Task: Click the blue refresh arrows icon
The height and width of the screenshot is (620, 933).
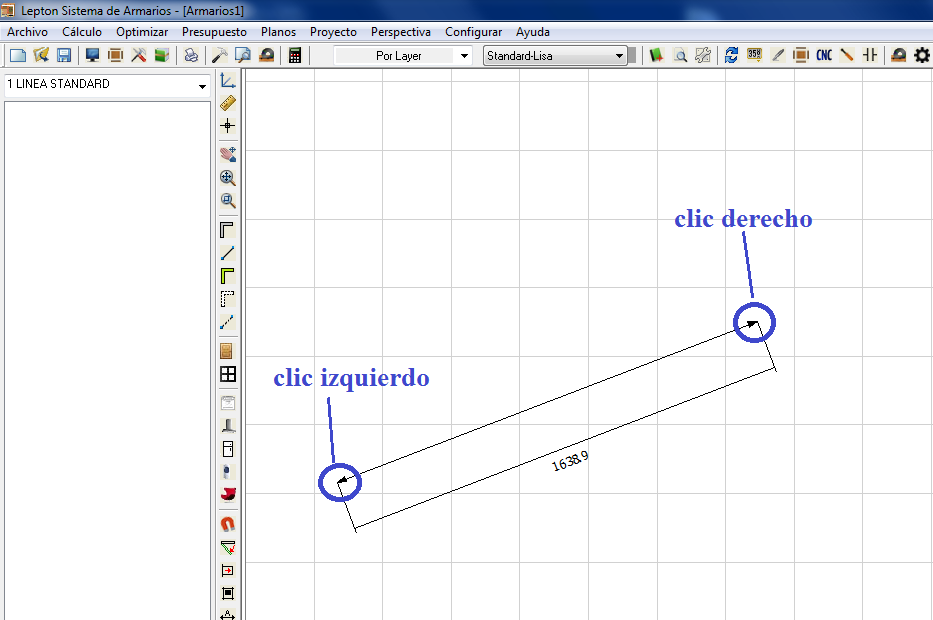Action: pyautogui.click(x=731, y=55)
